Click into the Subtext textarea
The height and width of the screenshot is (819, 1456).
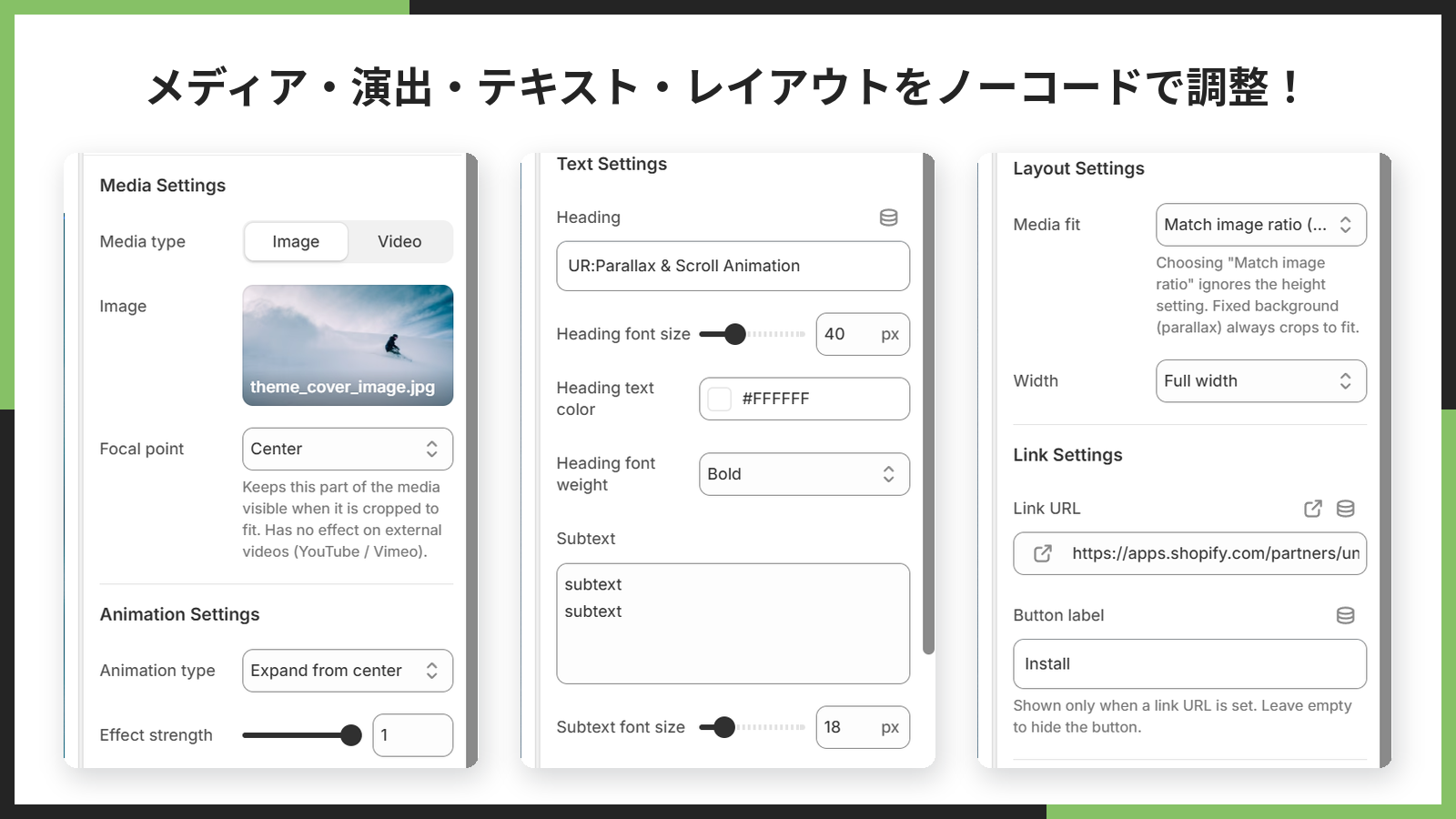(733, 623)
